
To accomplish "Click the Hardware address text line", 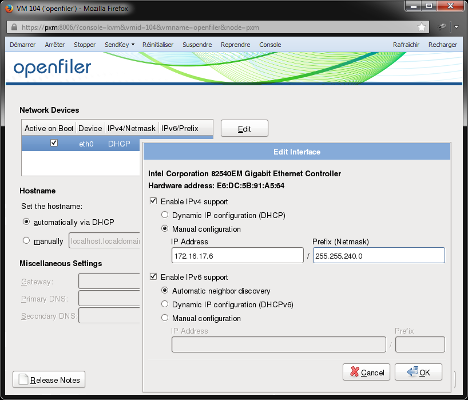I will (x=216, y=186).
